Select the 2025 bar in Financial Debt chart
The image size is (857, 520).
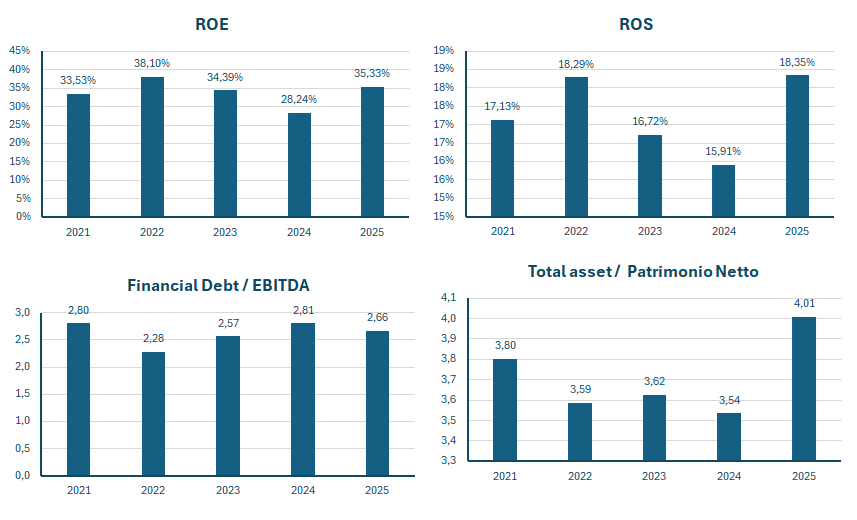pos(377,402)
